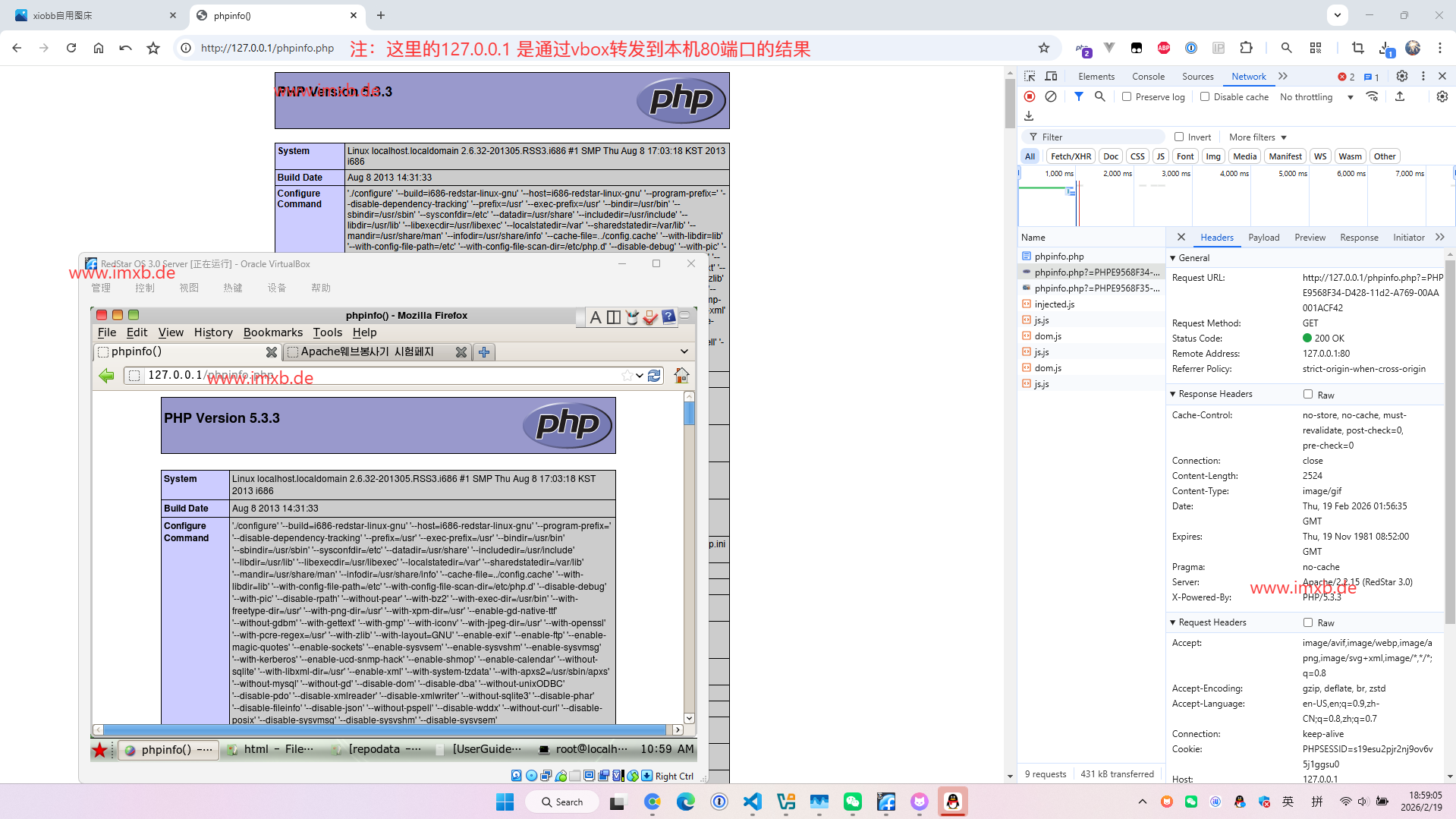
Task: Click the DevTools inspect element picker
Action: tap(1030, 76)
